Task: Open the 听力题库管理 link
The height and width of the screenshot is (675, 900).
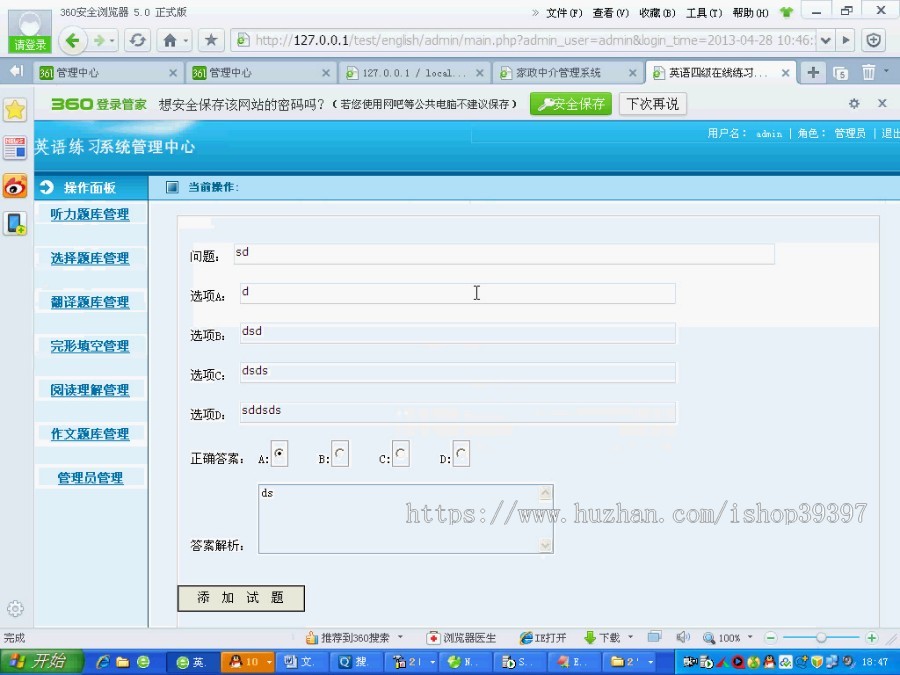Action: click(90, 215)
